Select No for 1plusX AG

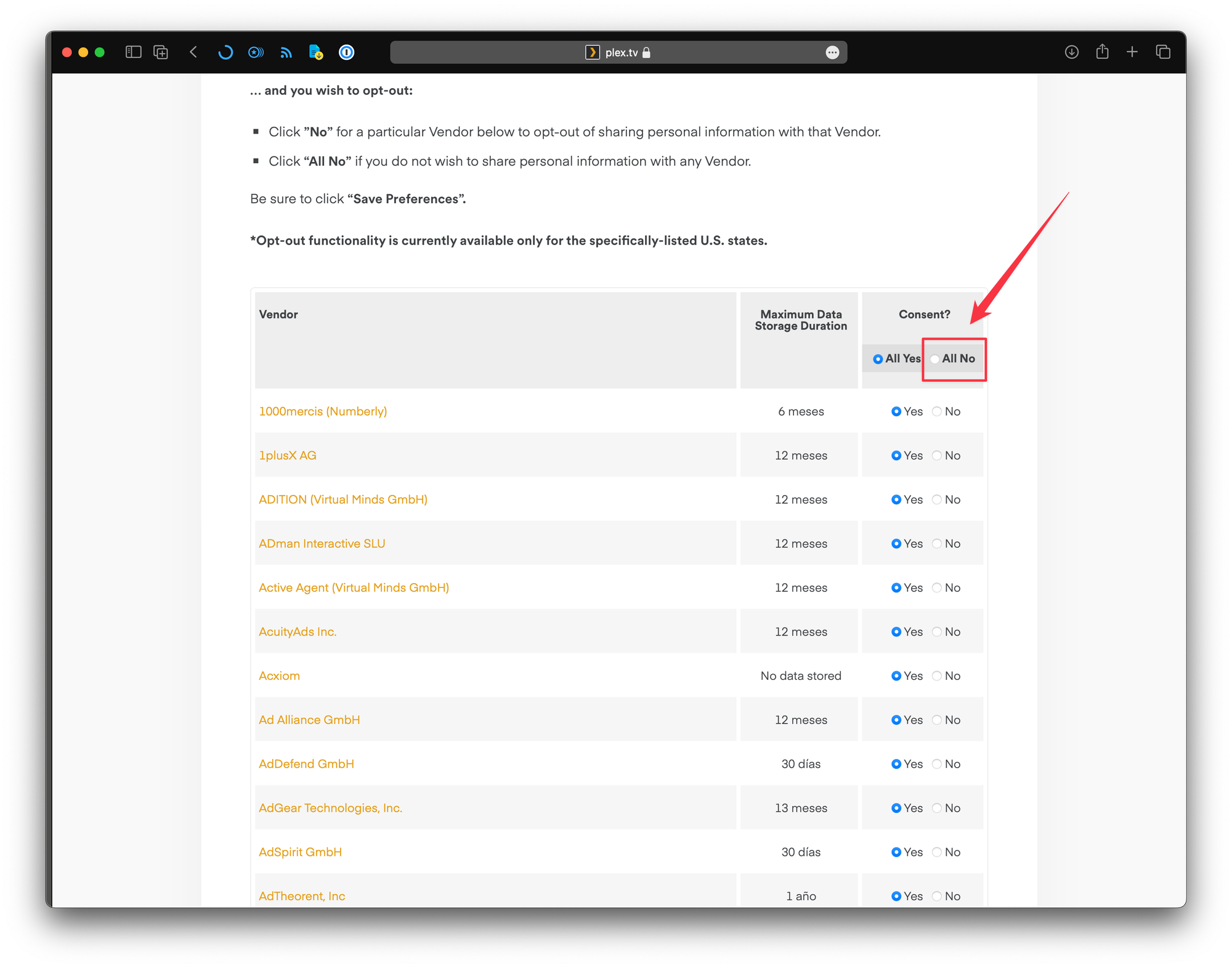[x=937, y=456]
